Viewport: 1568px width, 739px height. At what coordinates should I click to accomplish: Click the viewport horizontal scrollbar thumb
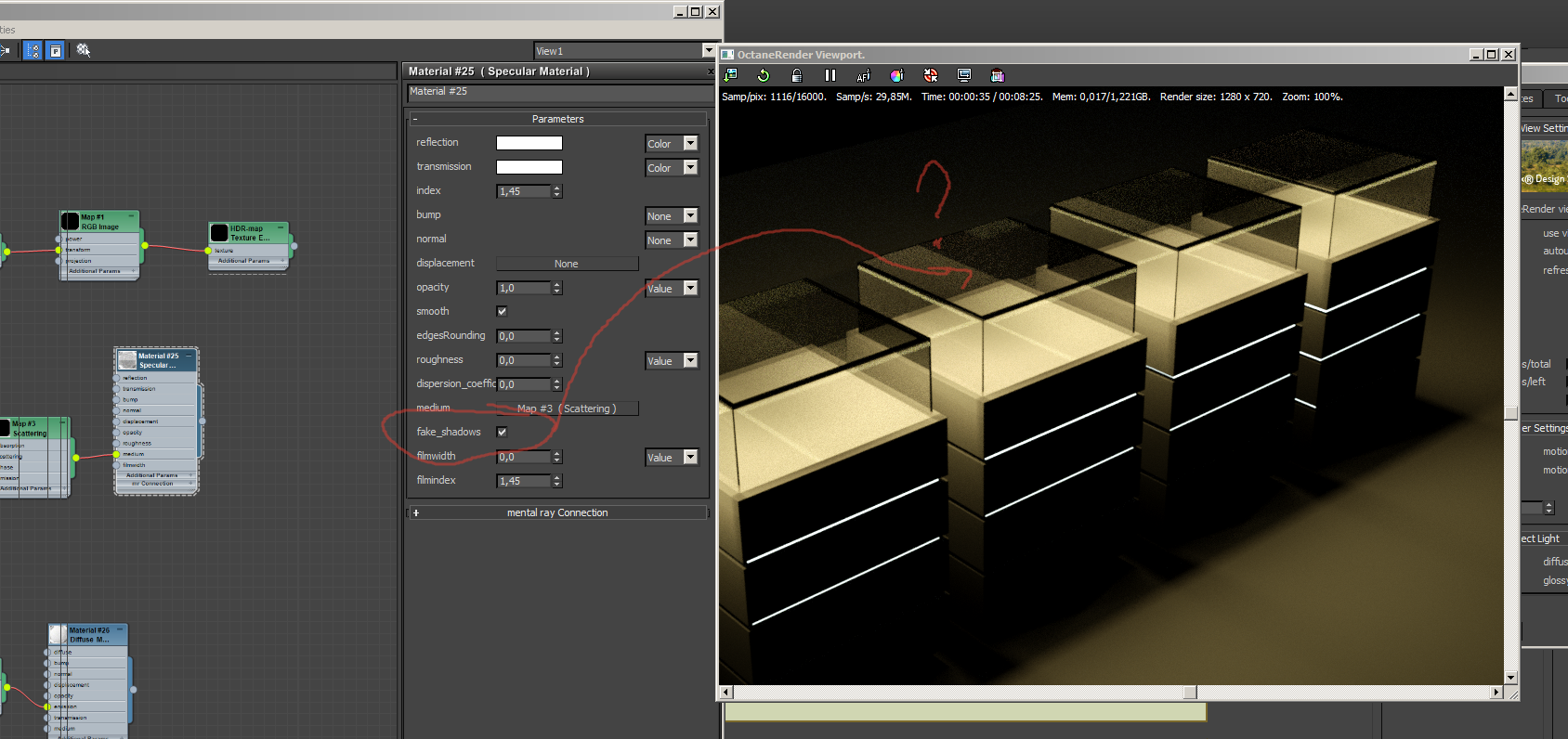1190,693
